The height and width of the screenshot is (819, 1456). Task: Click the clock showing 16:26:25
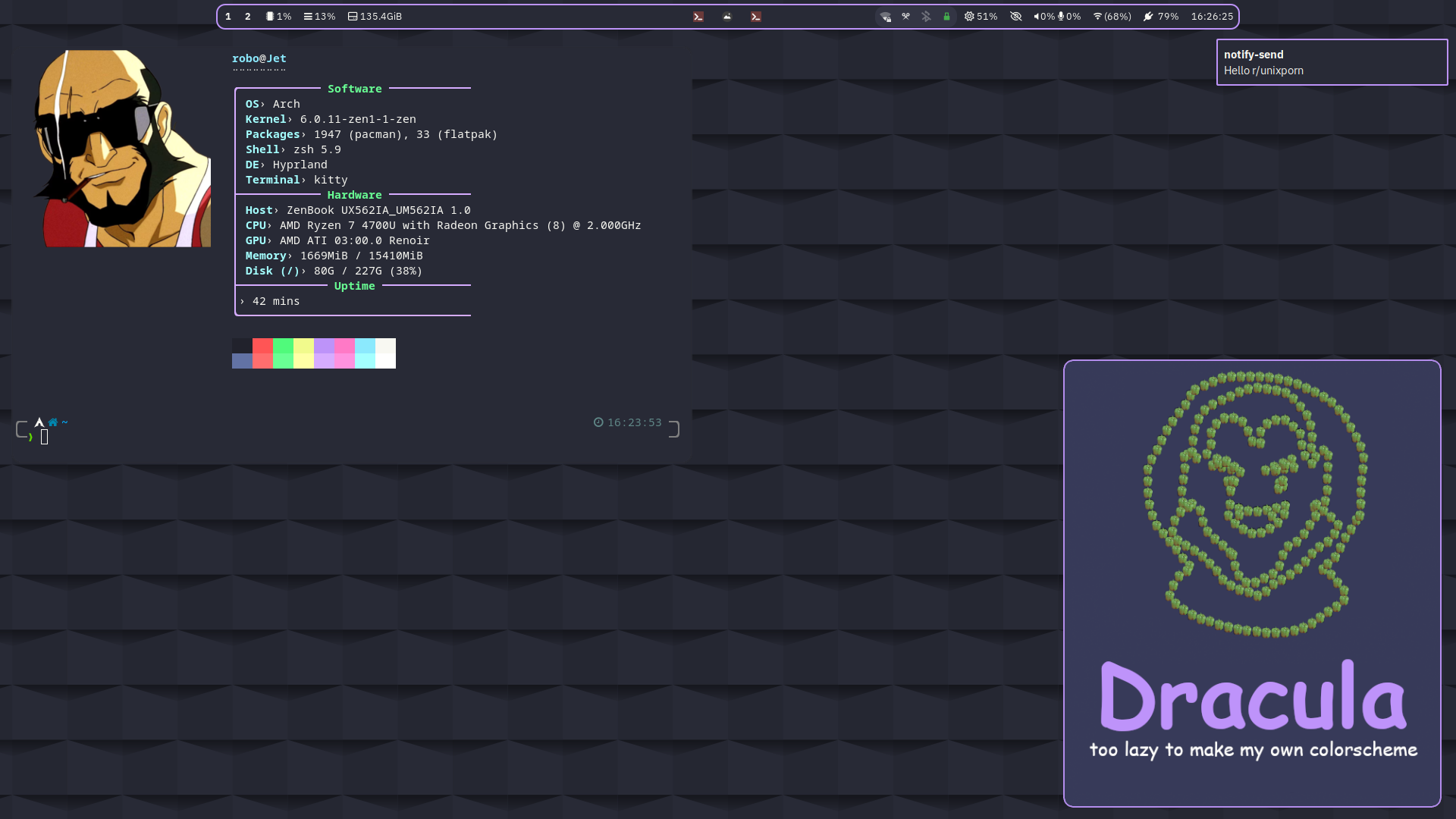coord(1212,17)
